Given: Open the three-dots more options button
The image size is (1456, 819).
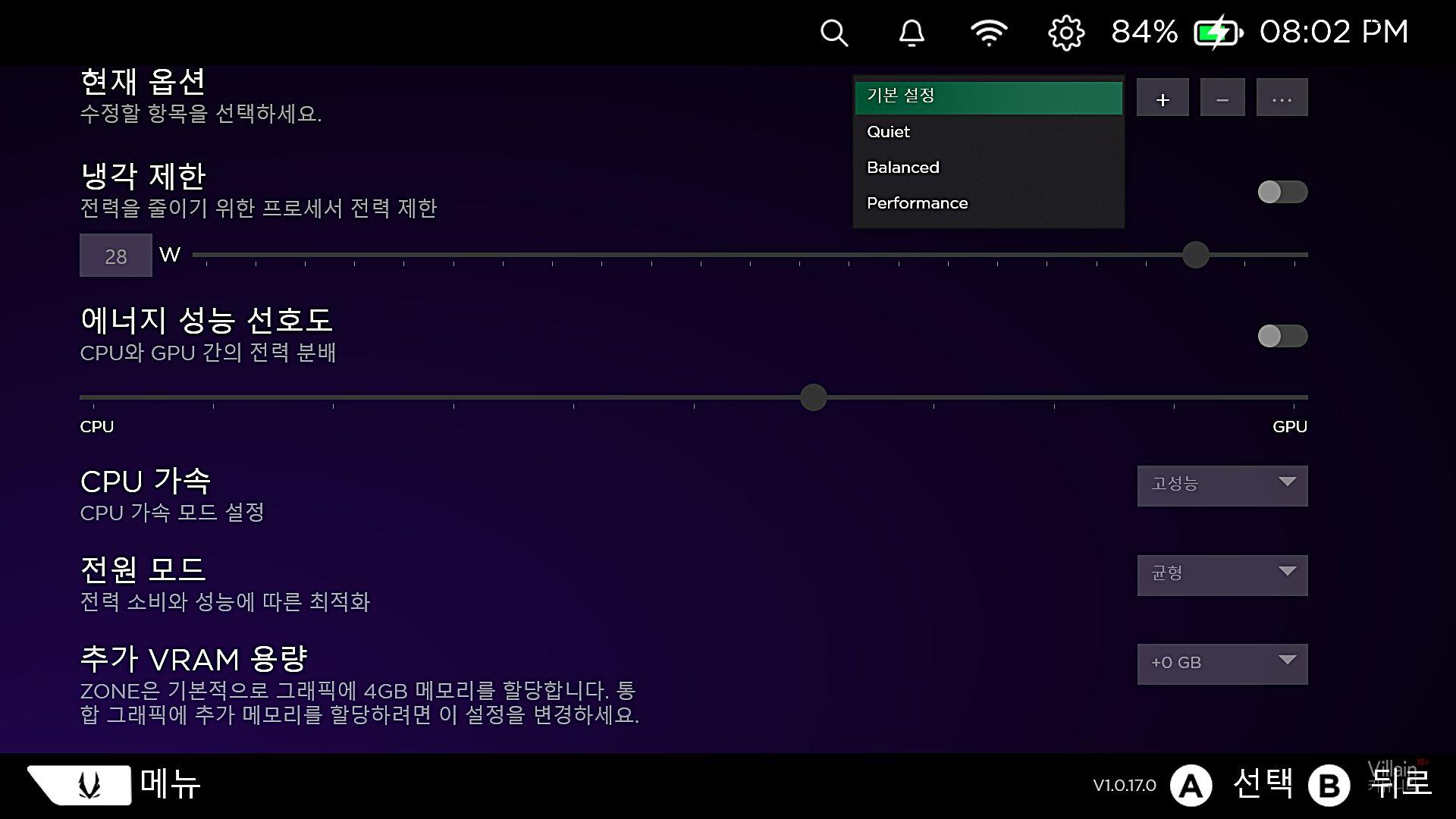Looking at the screenshot, I should pyautogui.click(x=1282, y=98).
